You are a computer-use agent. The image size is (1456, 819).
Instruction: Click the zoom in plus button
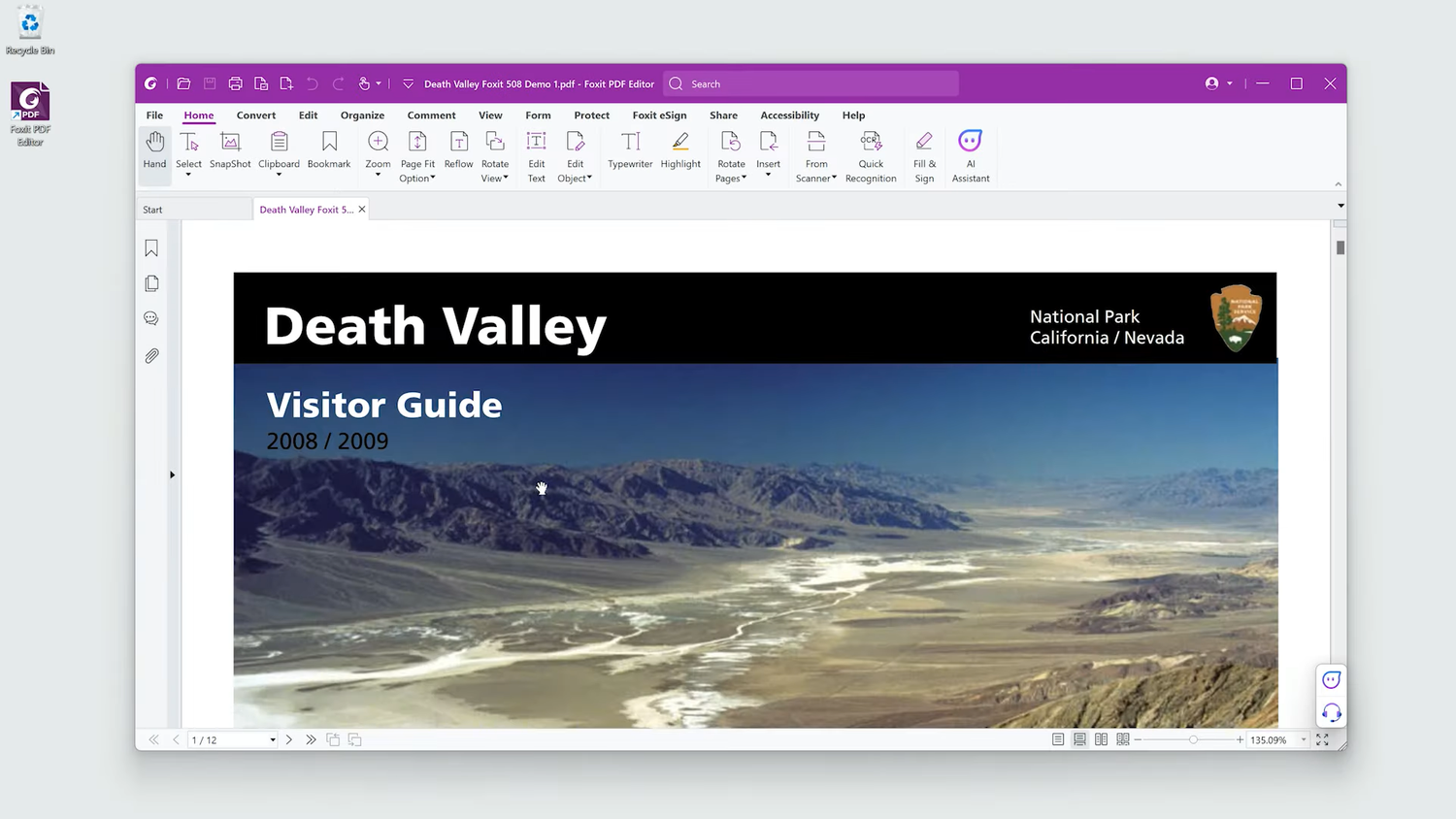[1240, 739]
